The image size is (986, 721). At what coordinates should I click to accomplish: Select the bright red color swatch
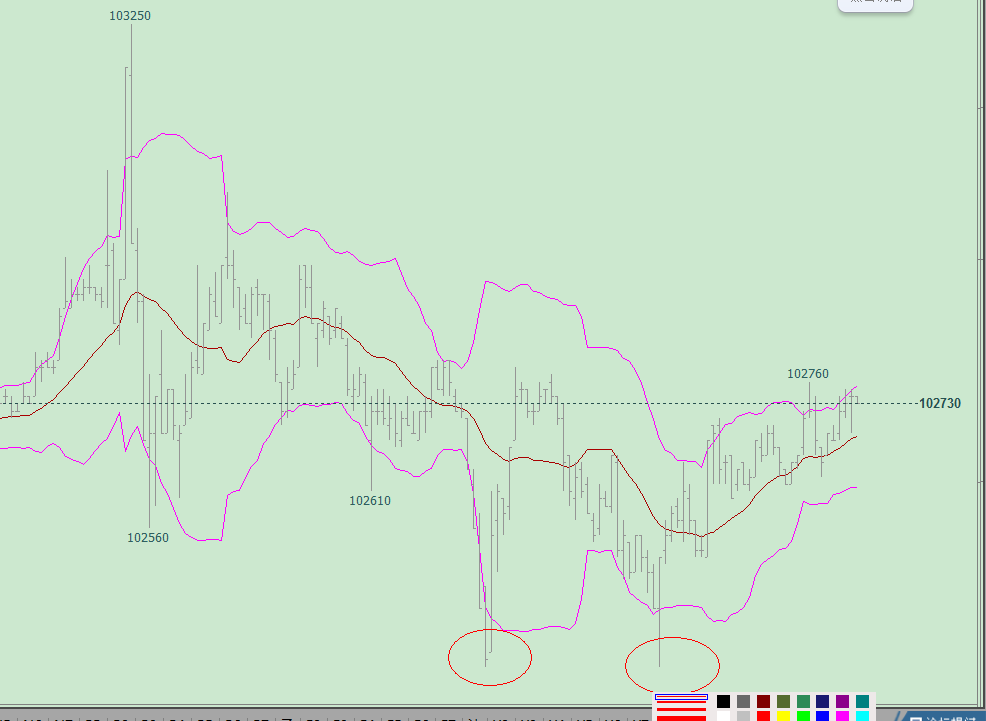[763, 716]
